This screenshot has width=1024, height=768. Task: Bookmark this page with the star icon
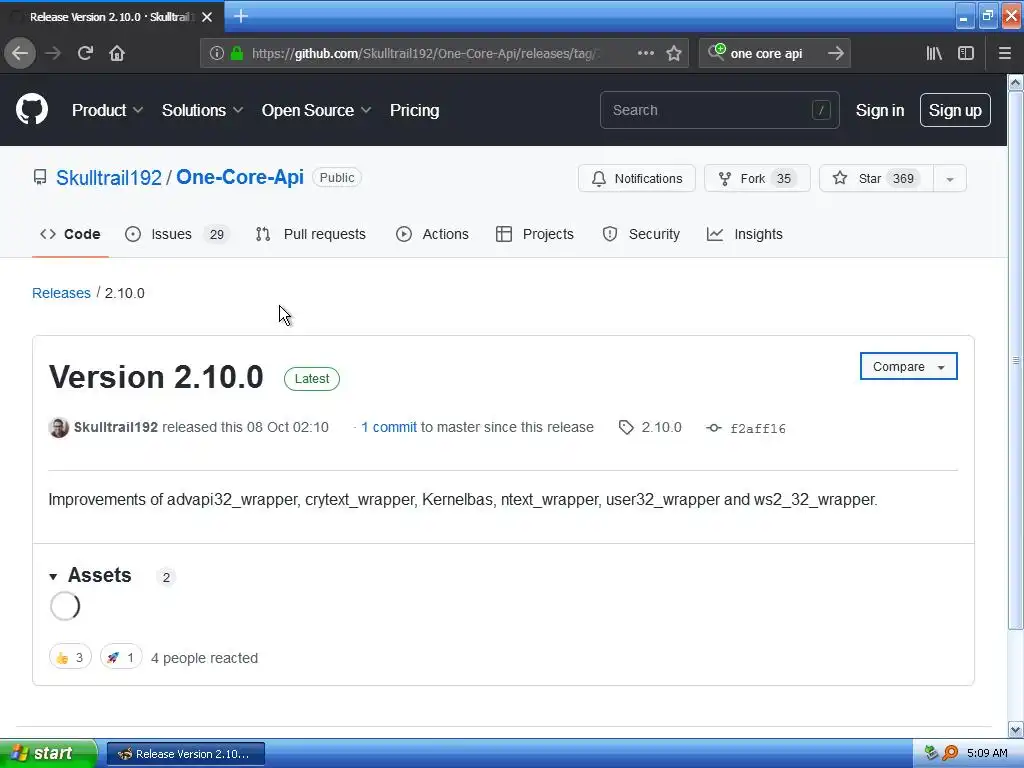coord(674,54)
